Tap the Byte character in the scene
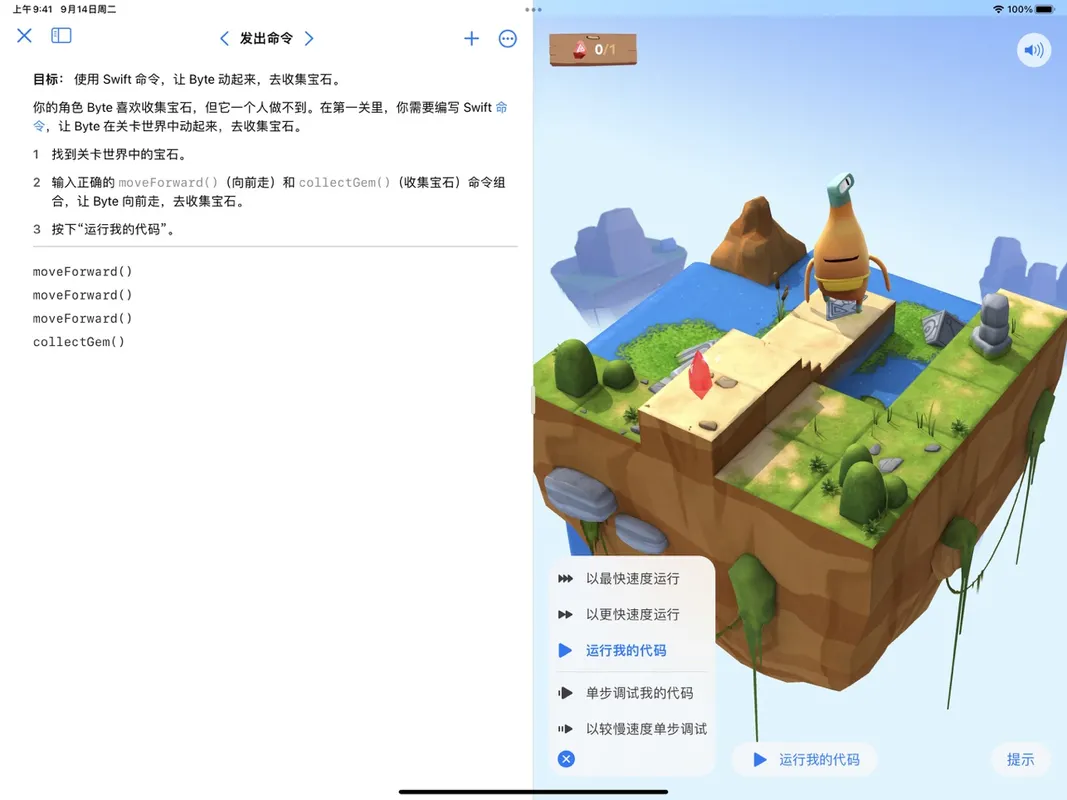The width and height of the screenshot is (1067, 800). coord(844,246)
